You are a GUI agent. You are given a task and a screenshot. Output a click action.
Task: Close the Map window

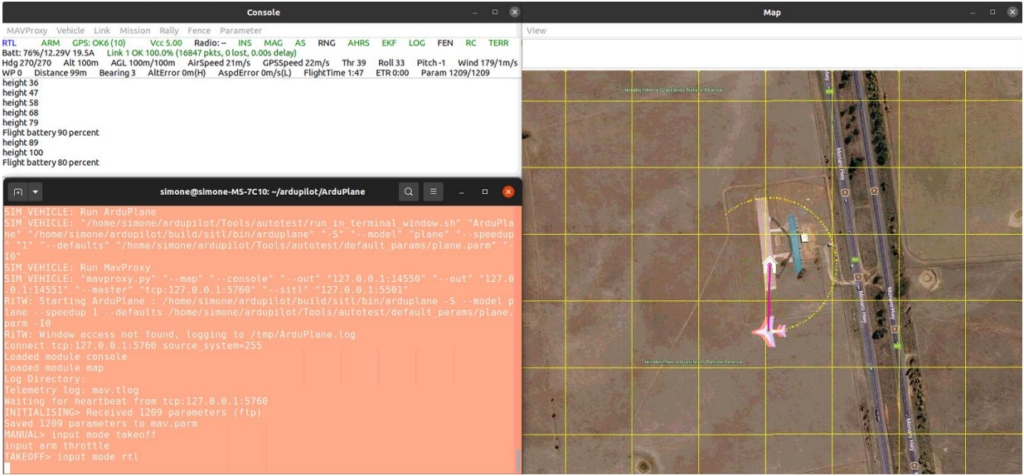[x=1013, y=12]
